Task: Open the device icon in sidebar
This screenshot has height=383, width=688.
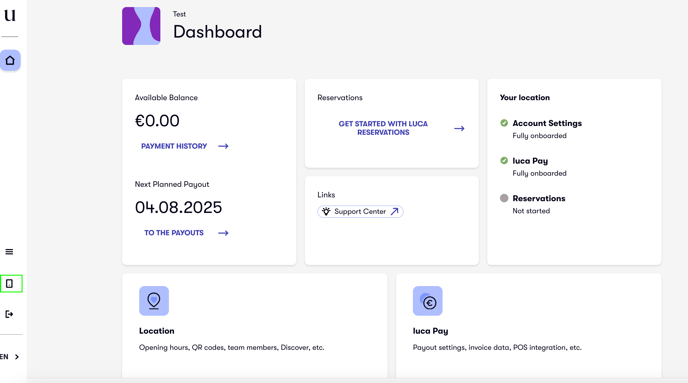Action: pos(10,284)
